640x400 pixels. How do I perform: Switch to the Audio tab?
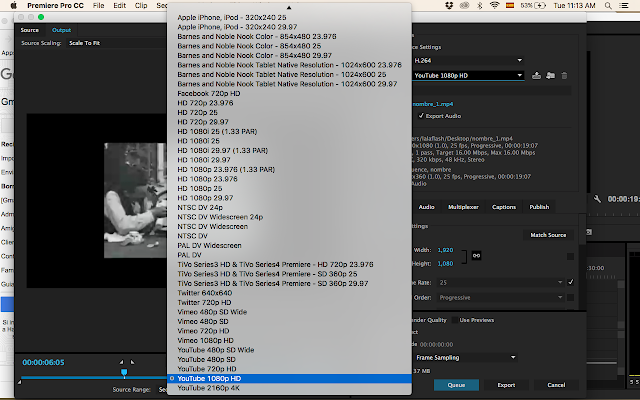point(427,207)
